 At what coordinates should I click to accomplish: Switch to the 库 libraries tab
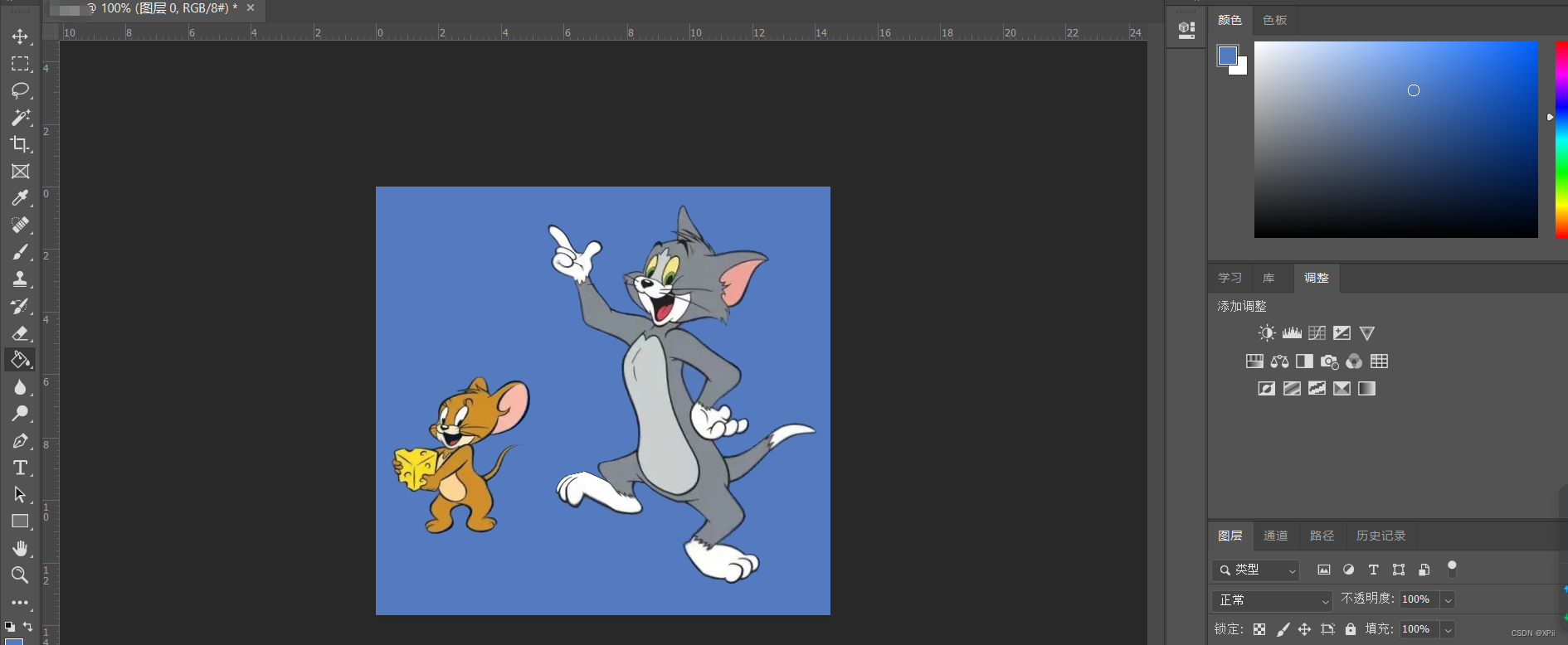(1269, 278)
